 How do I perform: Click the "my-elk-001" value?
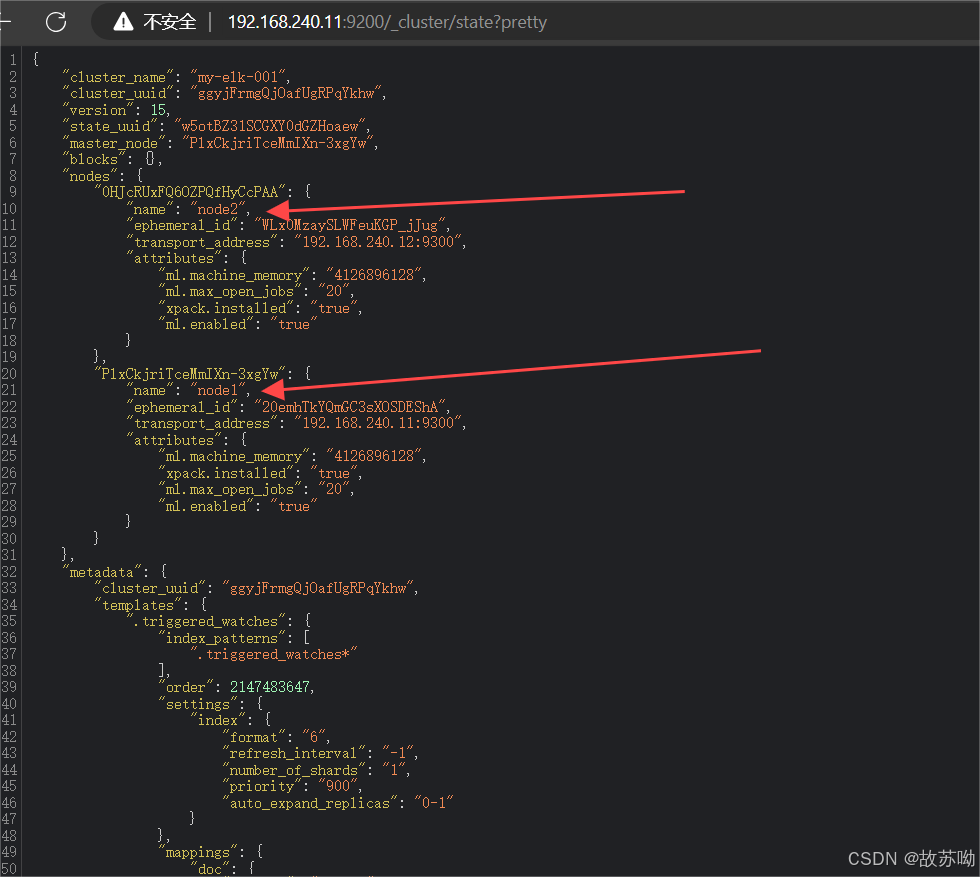240,76
